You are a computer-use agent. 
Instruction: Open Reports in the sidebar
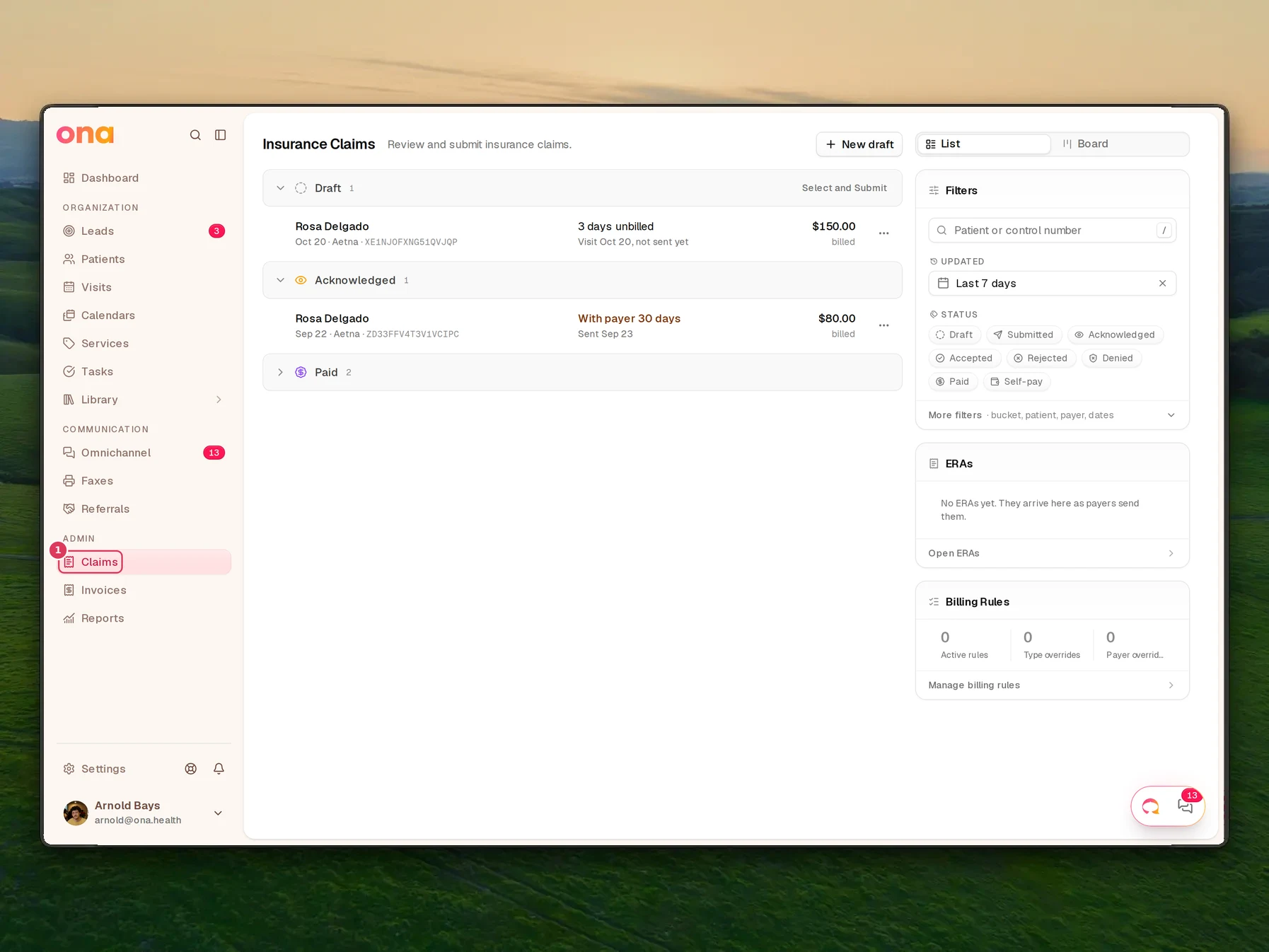144,618
